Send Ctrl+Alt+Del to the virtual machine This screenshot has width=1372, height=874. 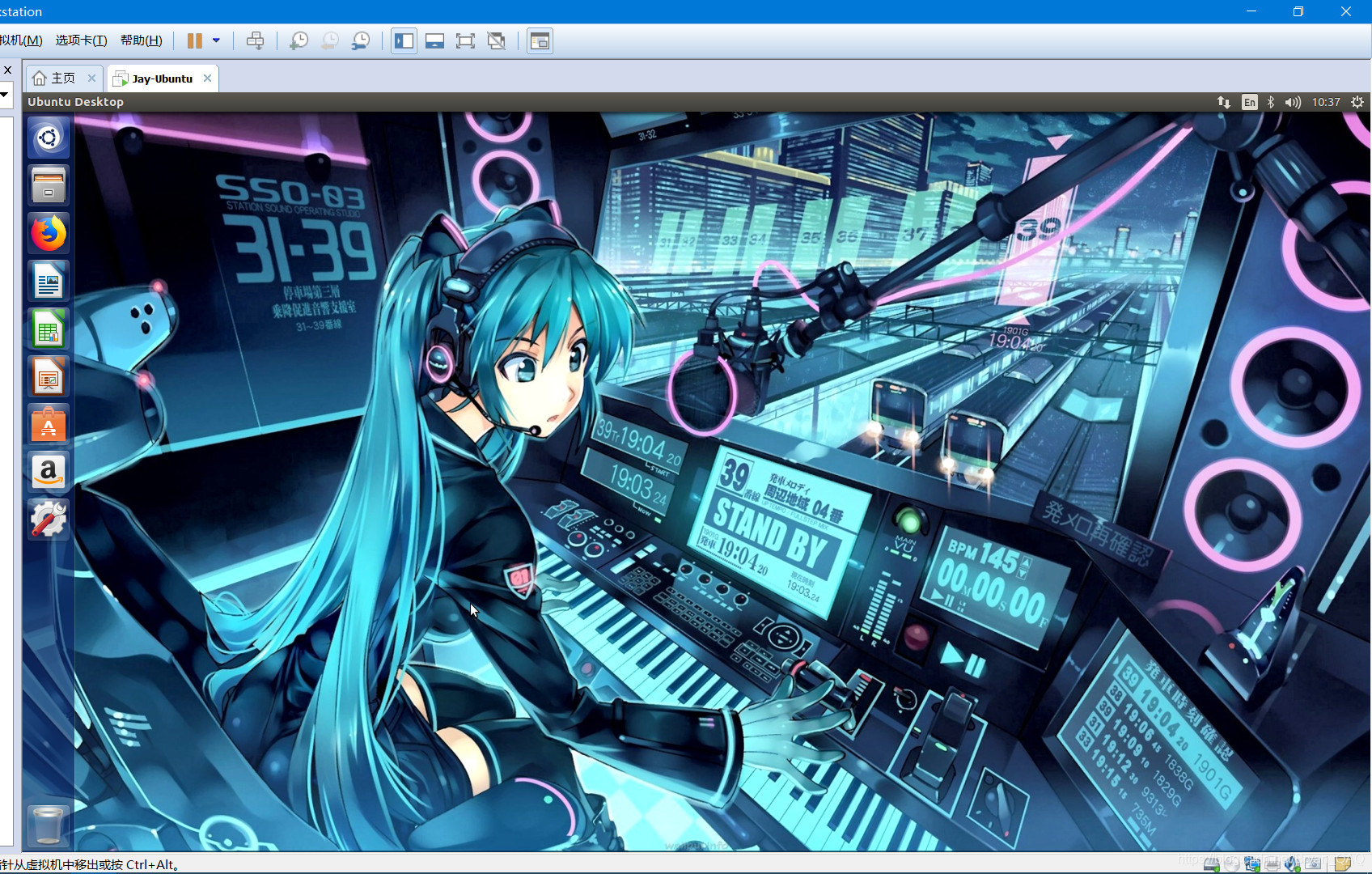pos(255,40)
